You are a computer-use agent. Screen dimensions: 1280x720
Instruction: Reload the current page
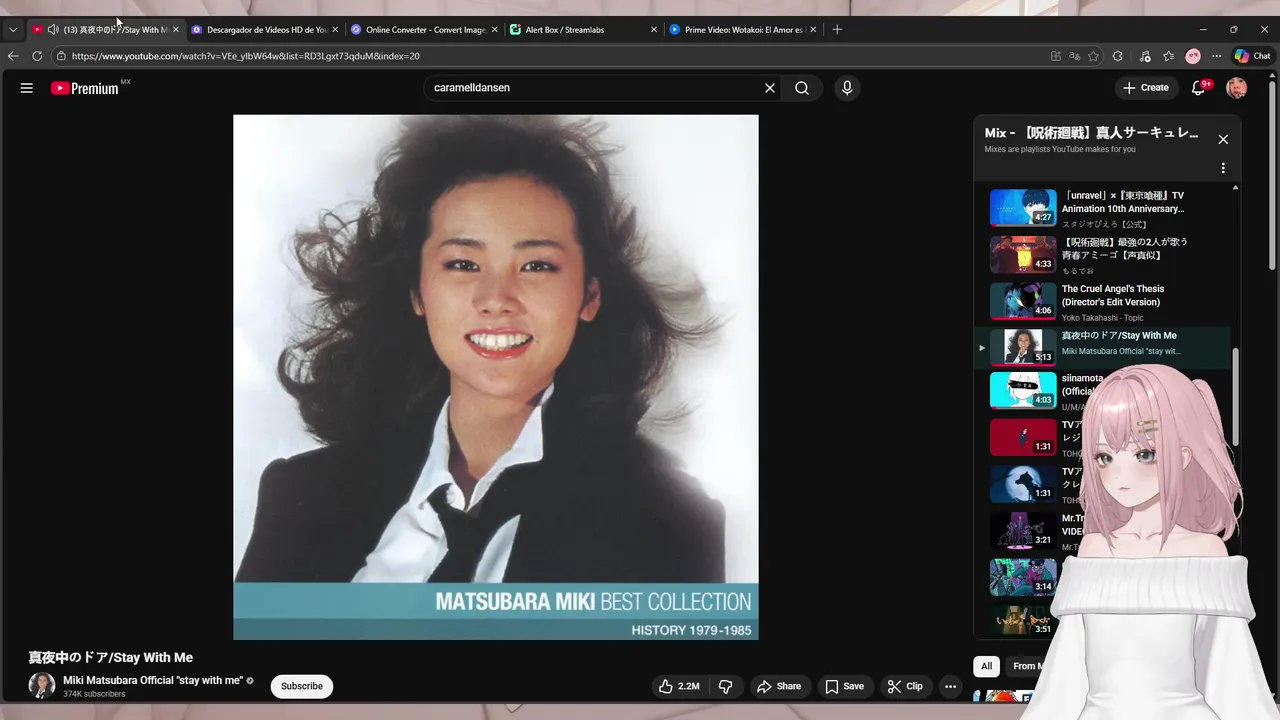pos(37,56)
